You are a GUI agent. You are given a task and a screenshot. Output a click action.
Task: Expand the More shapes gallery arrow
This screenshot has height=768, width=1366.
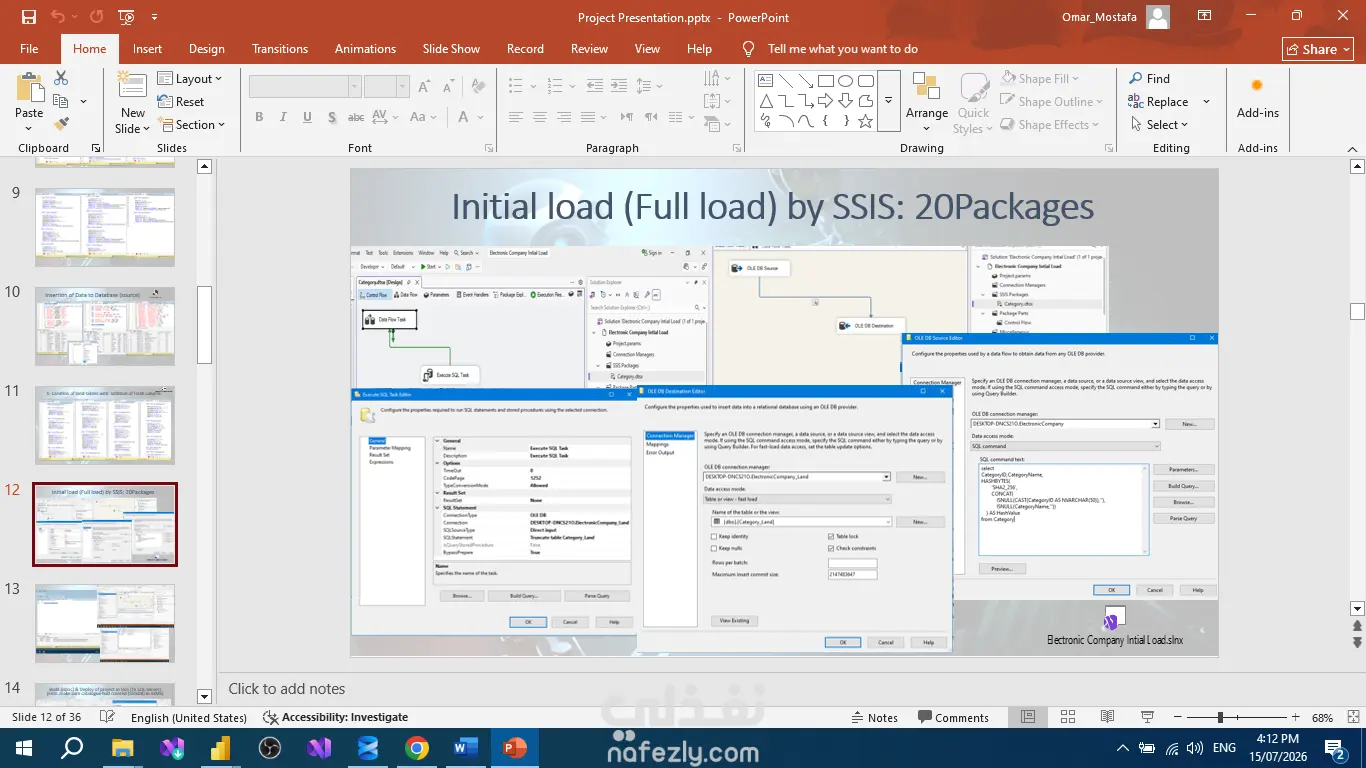888,101
